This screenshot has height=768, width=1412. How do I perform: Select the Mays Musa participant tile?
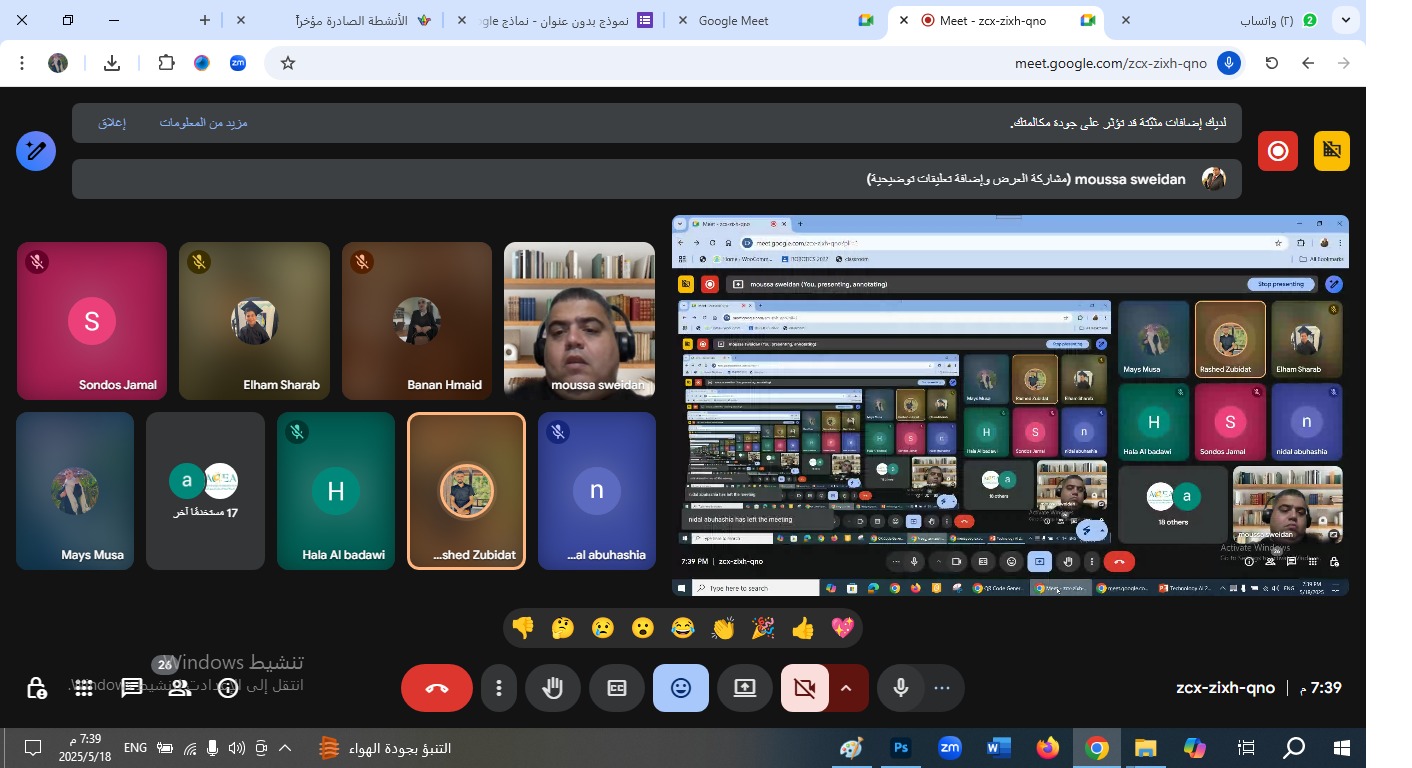75,491
